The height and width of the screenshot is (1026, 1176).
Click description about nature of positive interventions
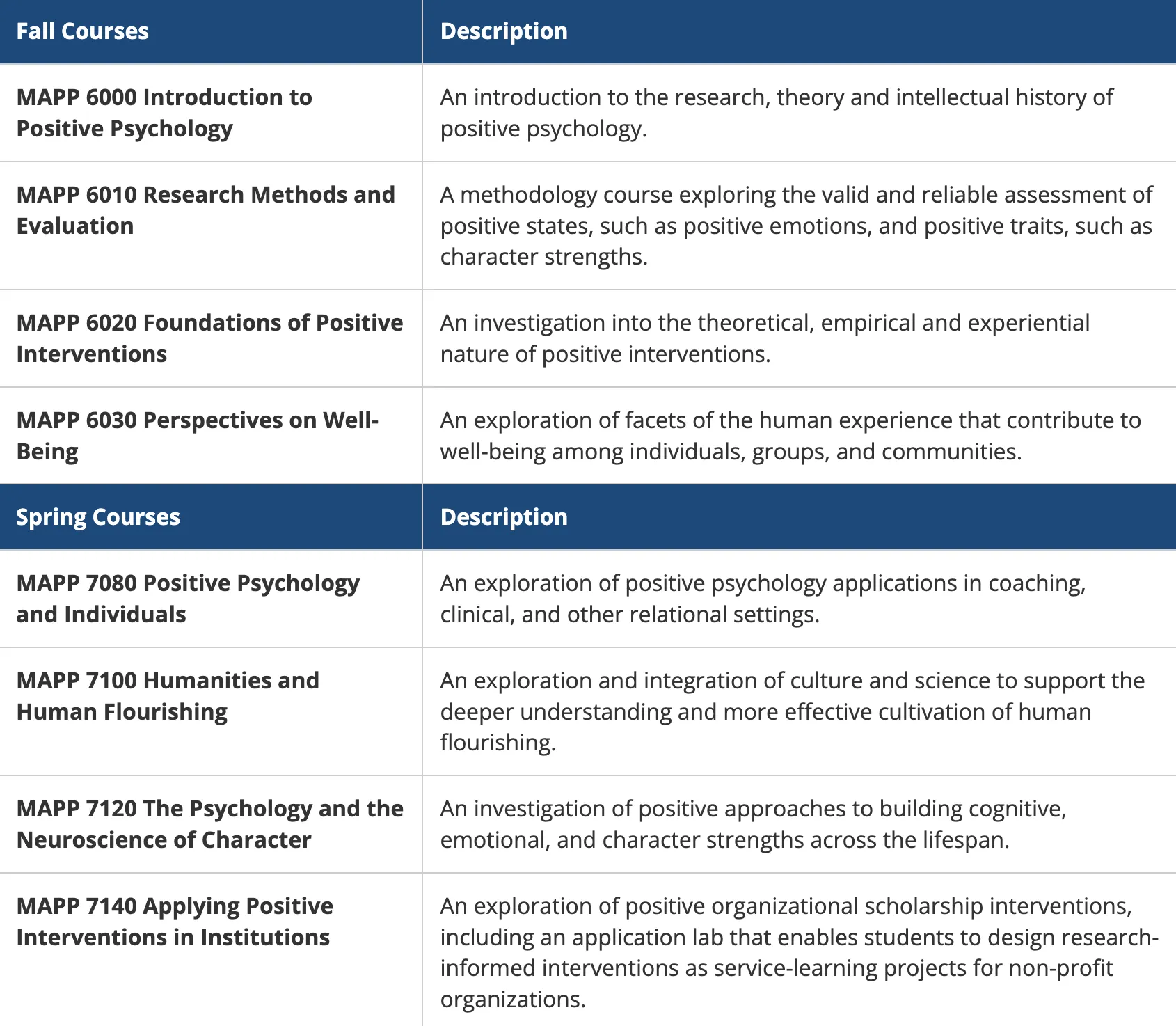point(764,338)
